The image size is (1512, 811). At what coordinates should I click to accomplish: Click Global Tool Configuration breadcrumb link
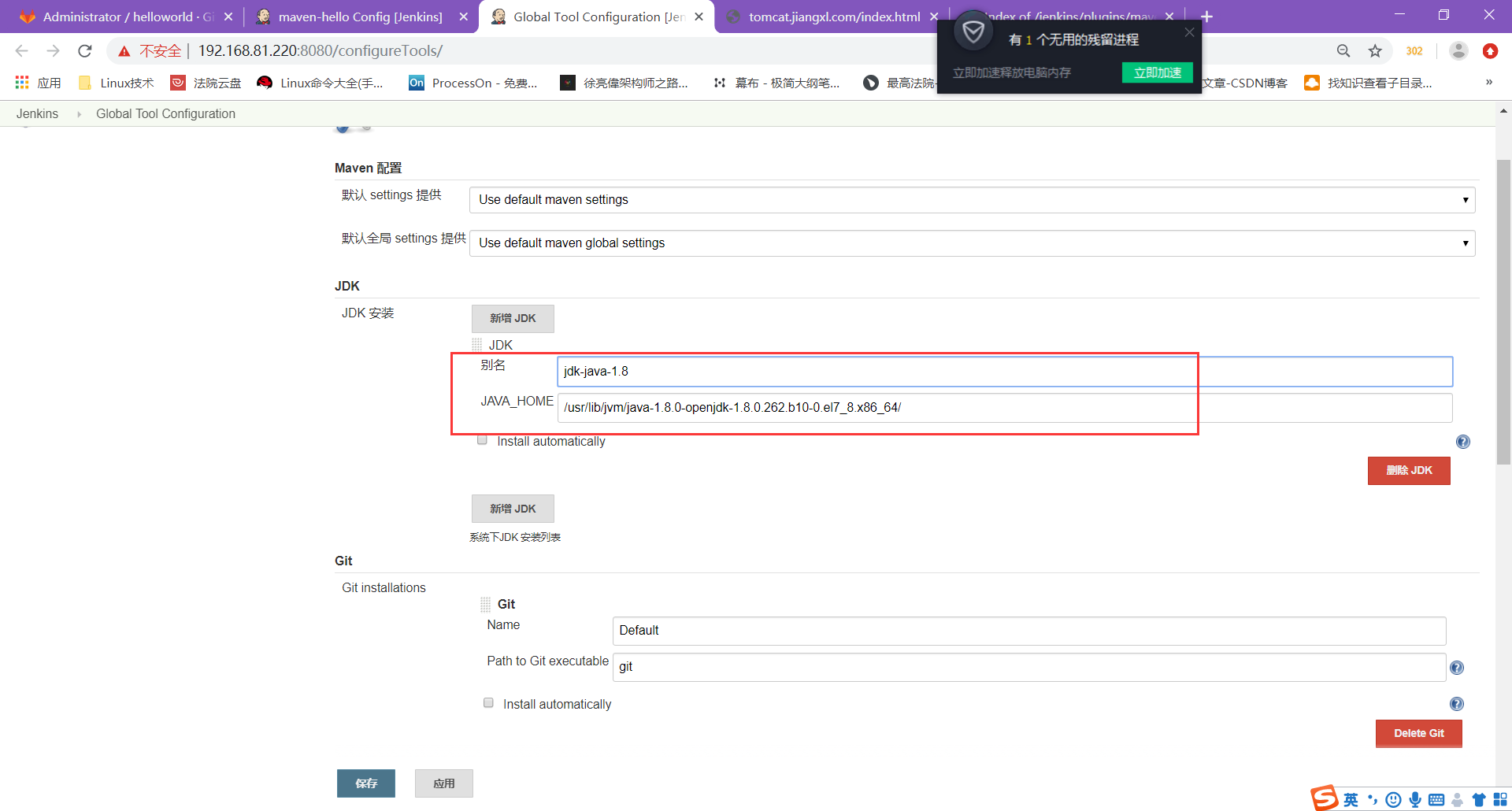pos(165,114)
